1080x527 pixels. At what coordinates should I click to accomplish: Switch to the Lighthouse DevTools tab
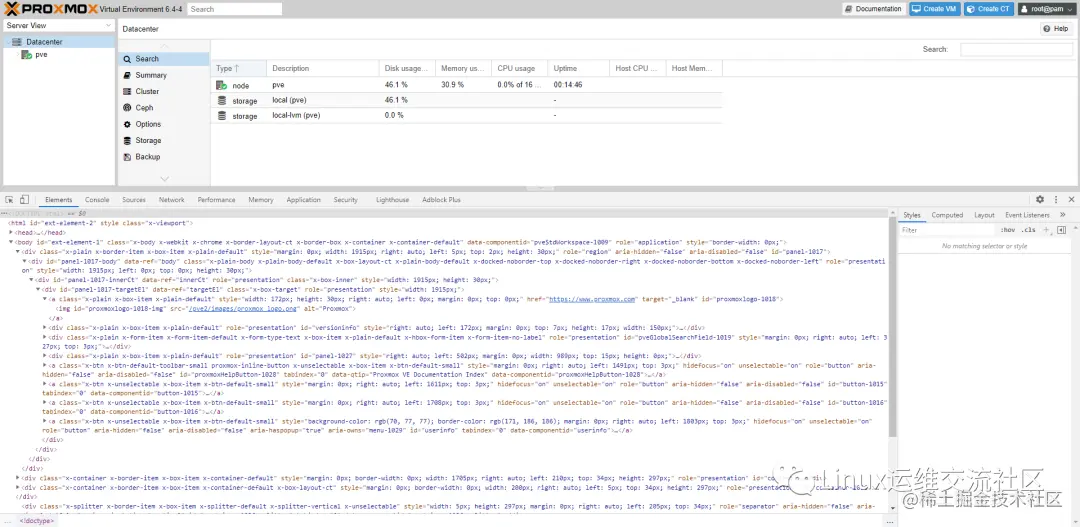coord(393,200)
